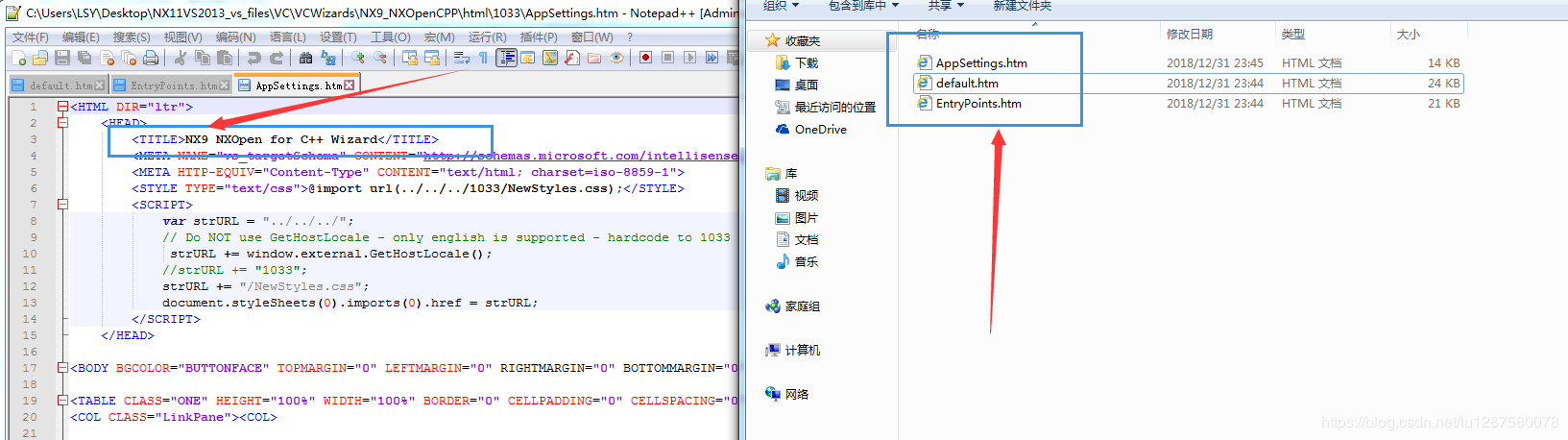The image size is (1568, 440).
Task: Click the Paste toolbar icon
Action: 225,58
